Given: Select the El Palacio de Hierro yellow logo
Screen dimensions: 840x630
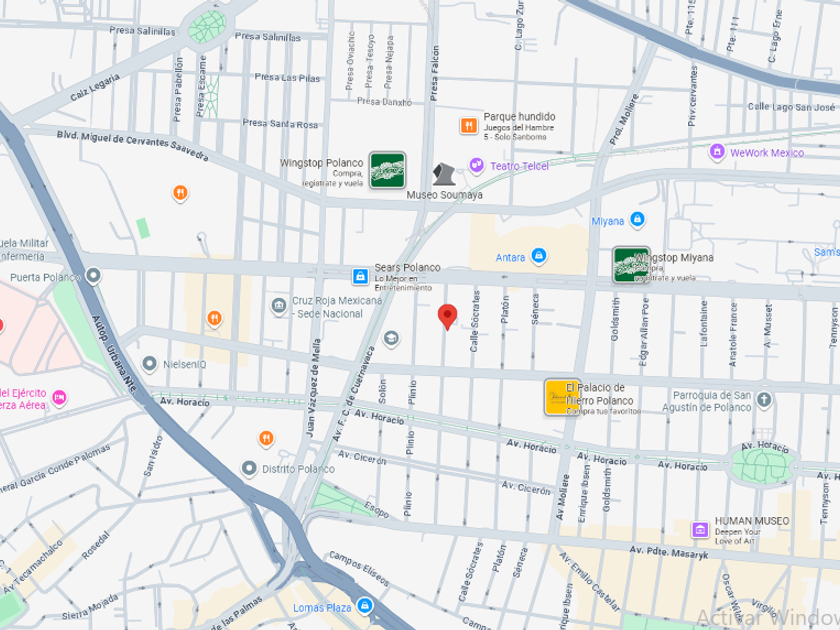Looking at the screenshot, I should [x=561, y=397].
